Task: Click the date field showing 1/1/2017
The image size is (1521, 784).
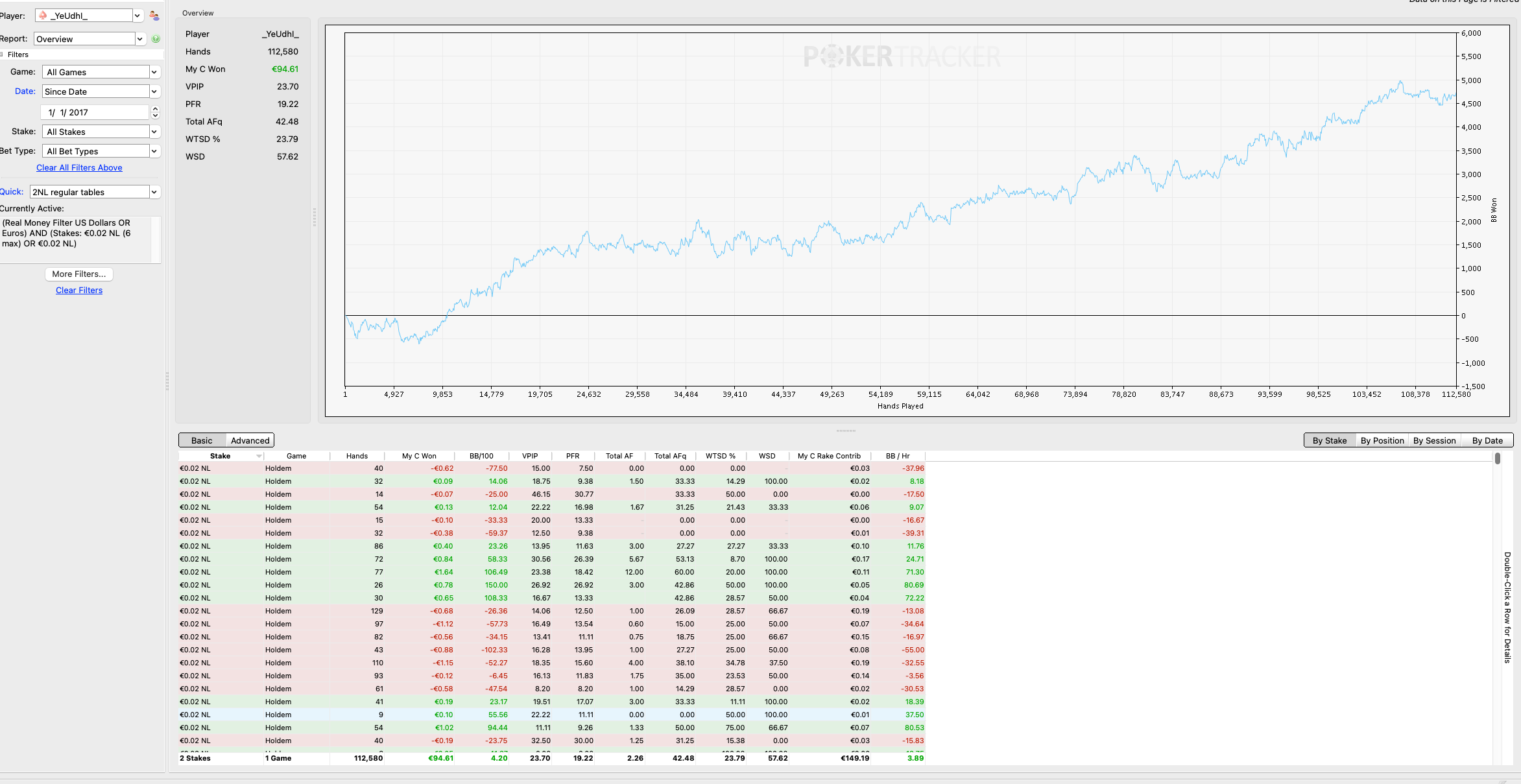Action: point(95,112)
